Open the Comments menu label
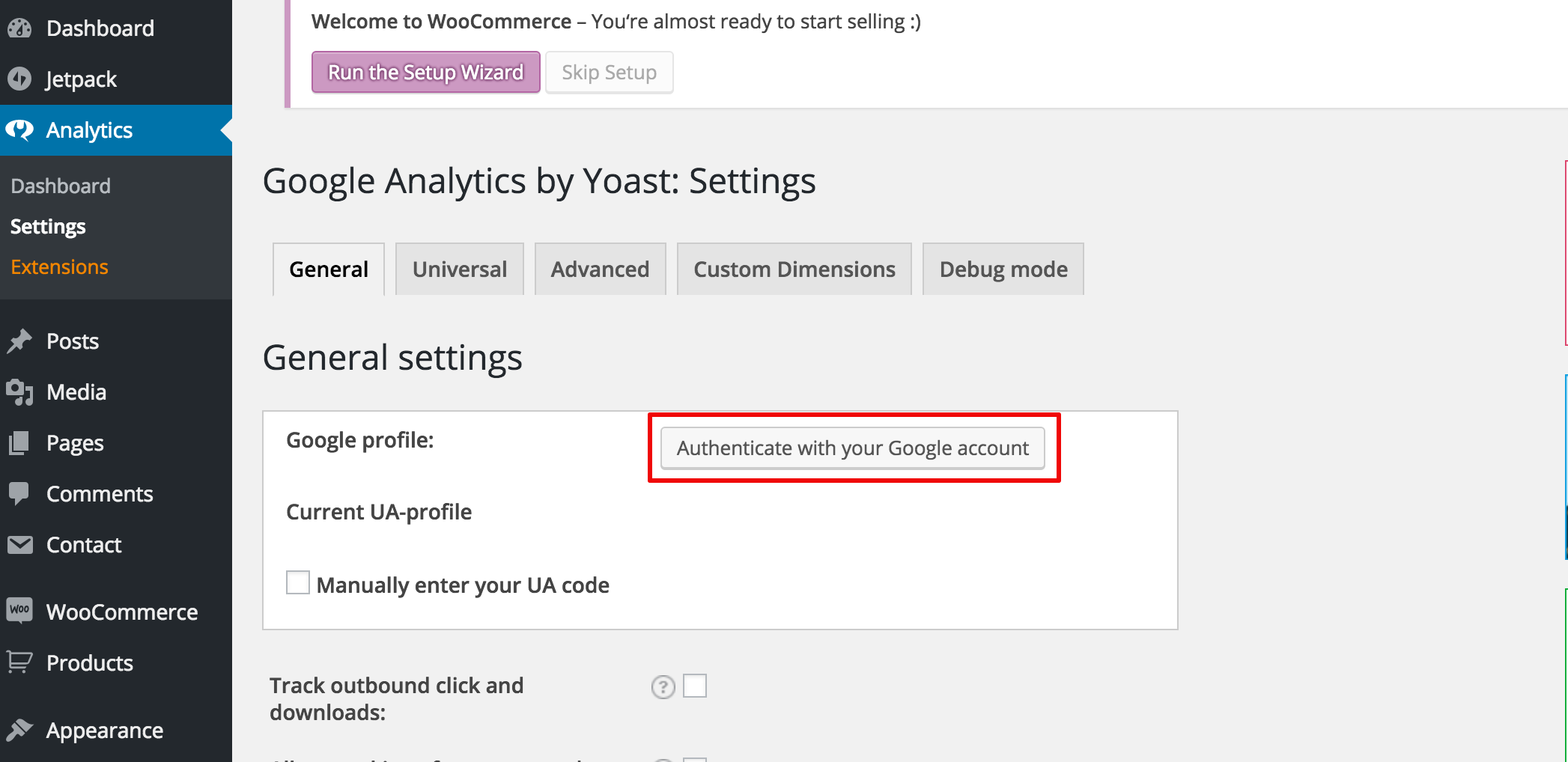1568x762 pixels. [x=100, y=494]
